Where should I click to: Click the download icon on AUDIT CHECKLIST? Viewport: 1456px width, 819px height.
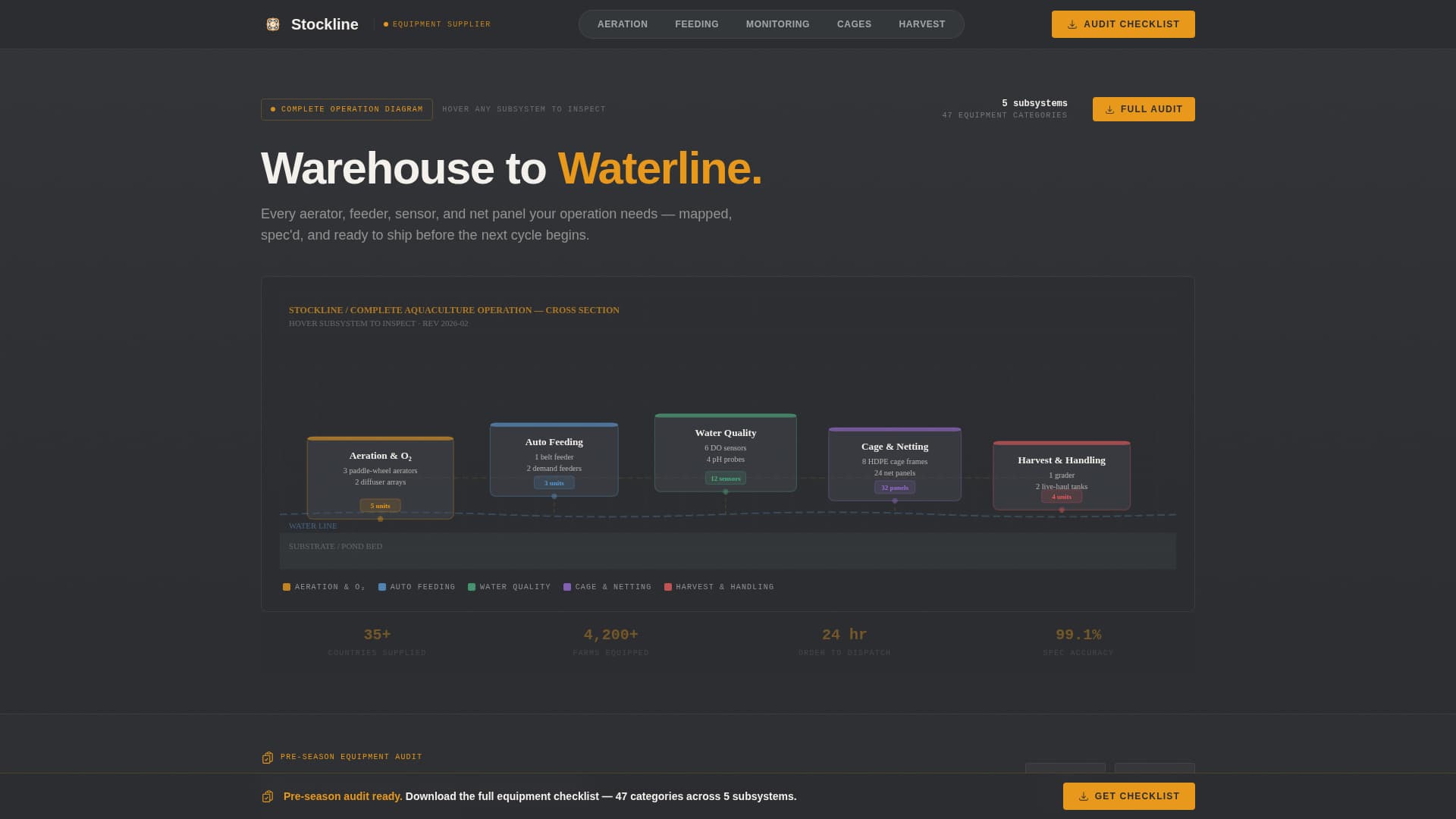[x=1072, y=24]
